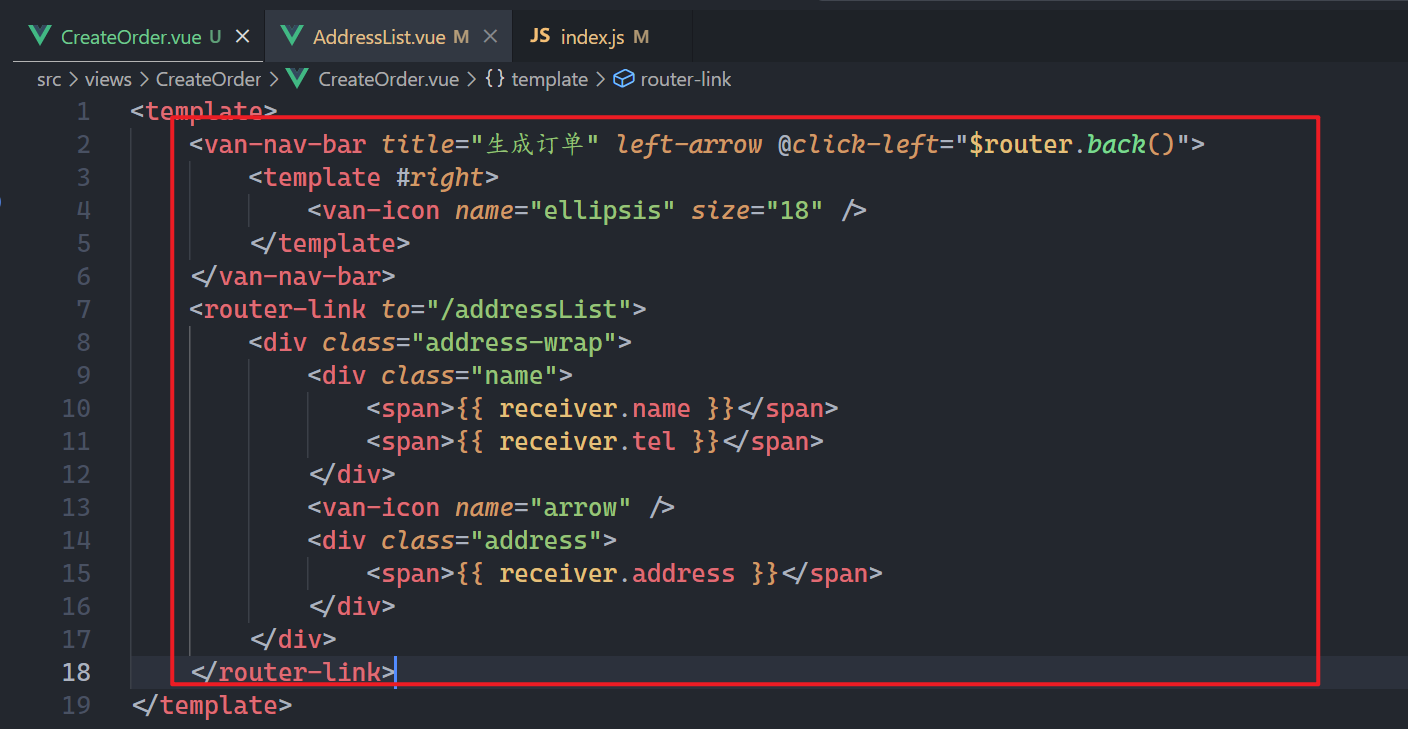Click 'receiver.name' expression

(594, 409)
